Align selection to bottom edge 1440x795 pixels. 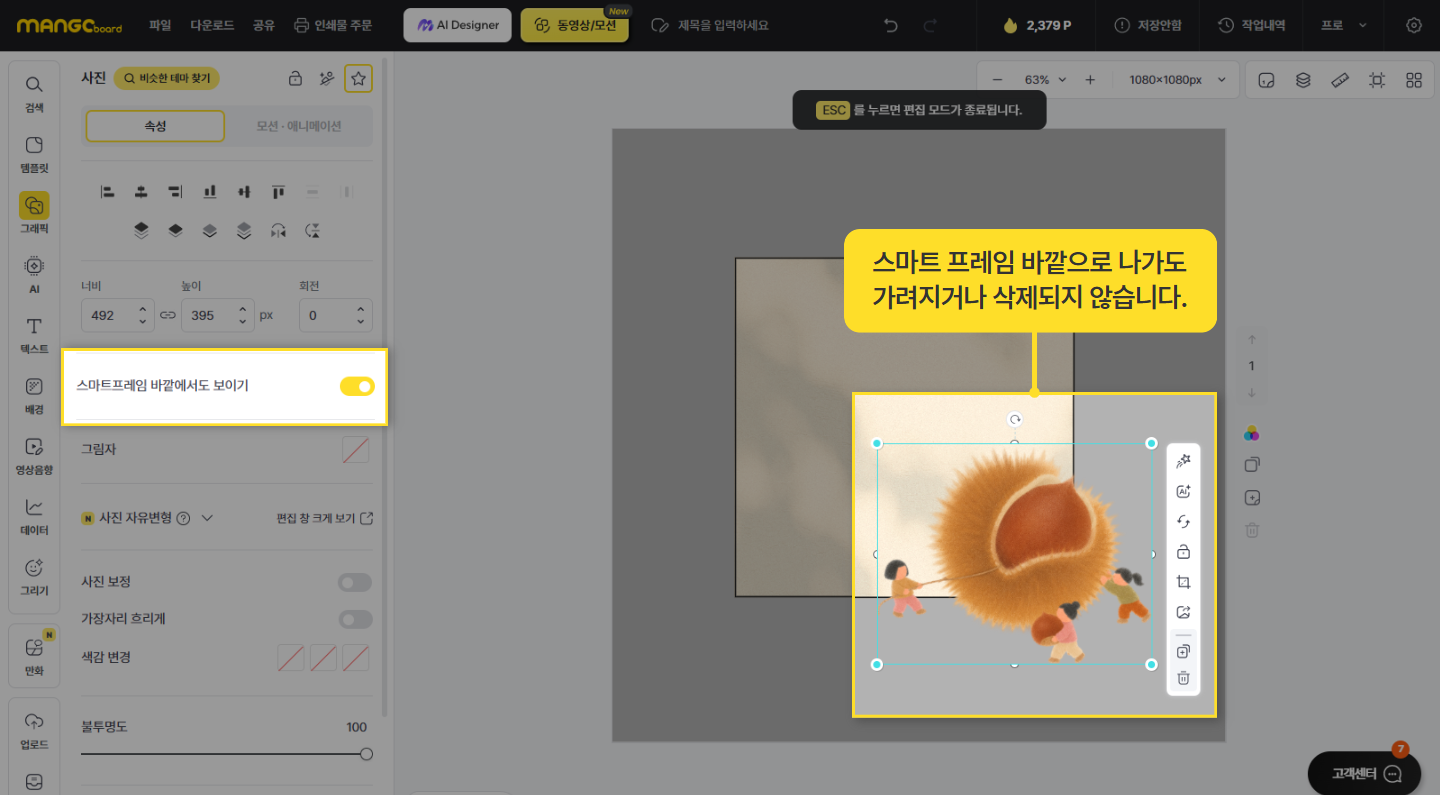pyautogui.click(x=210, y=191)
